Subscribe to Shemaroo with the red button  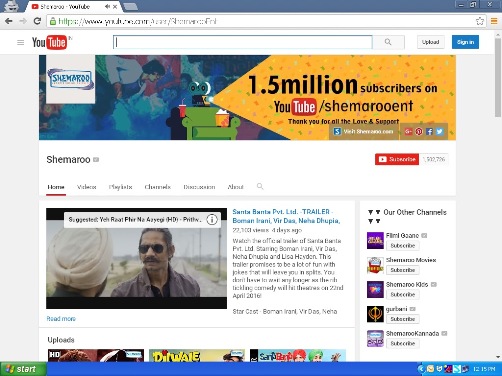pyautogui.click(x=397, y=159)
